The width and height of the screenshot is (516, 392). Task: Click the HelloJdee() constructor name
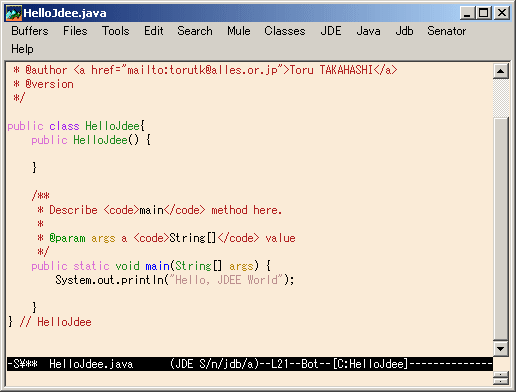coord(100,140)
